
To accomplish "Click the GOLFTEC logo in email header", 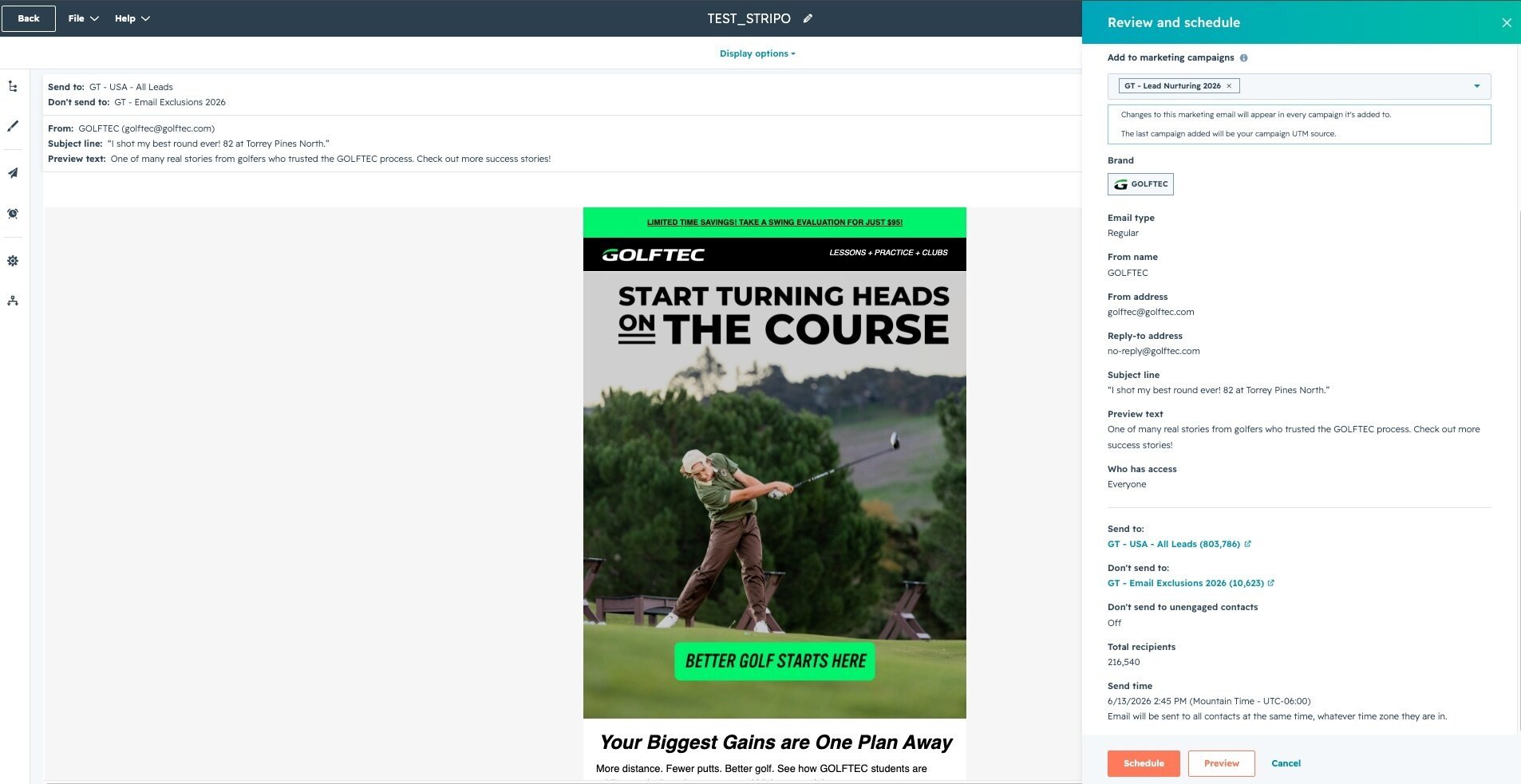I will (653, 254).
